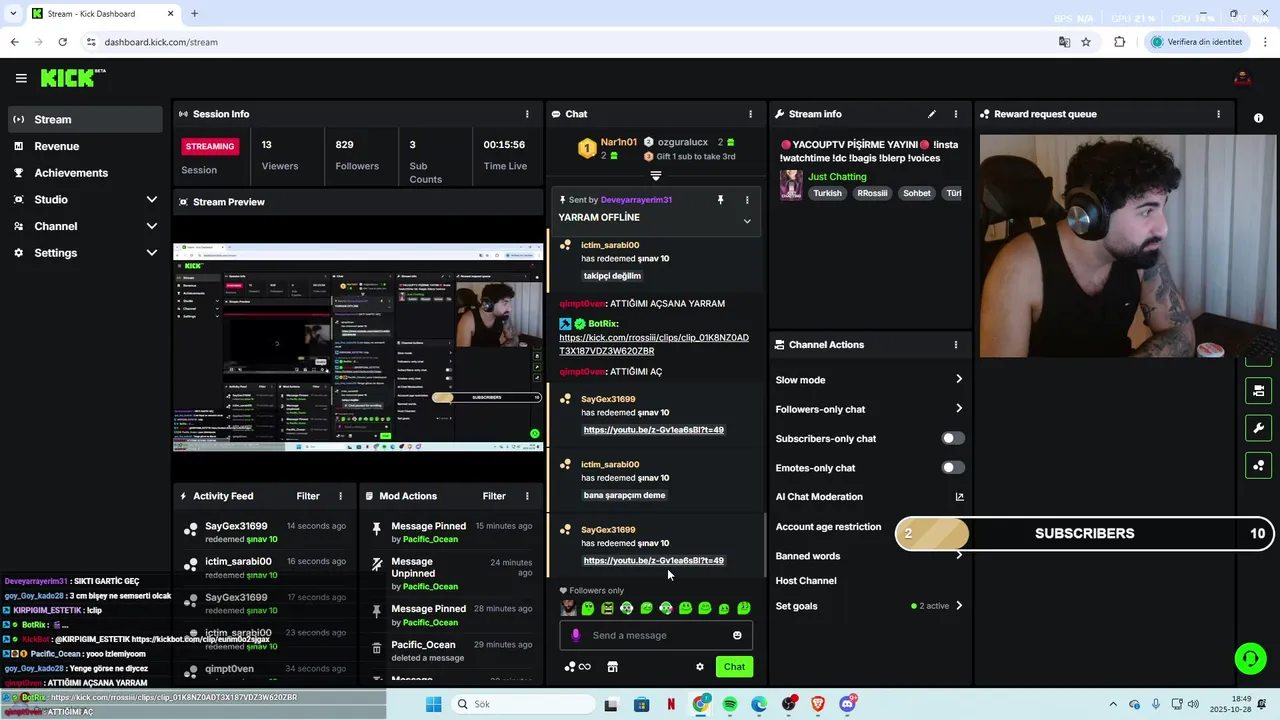This screenshot has width=1280, height=720.
Task: Open pinned message three-dot menu
Action: [746, 200]
